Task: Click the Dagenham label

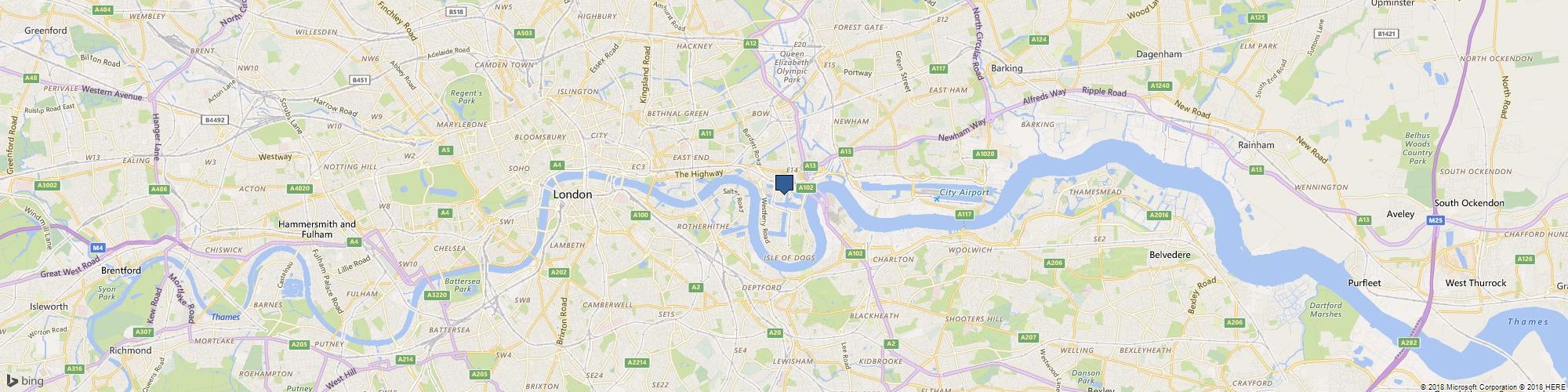Action: click(1160, 54)
